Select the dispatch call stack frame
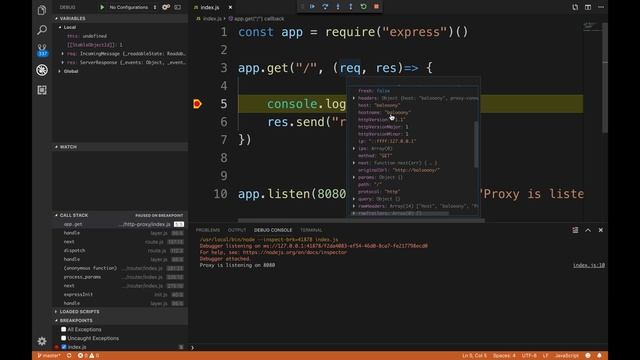Screen dimensions: 640x360 pyautogui.click(x=120, y=251)
